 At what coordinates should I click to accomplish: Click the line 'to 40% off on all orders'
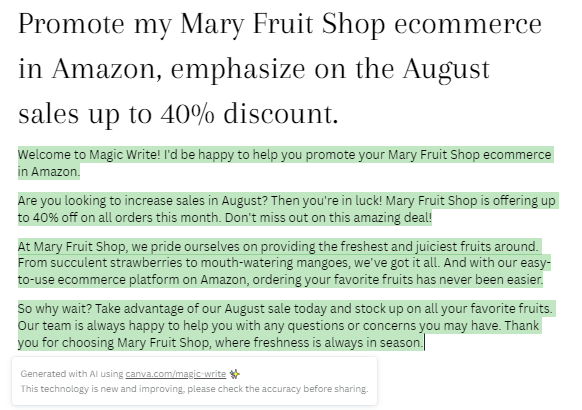click(120, 217)
